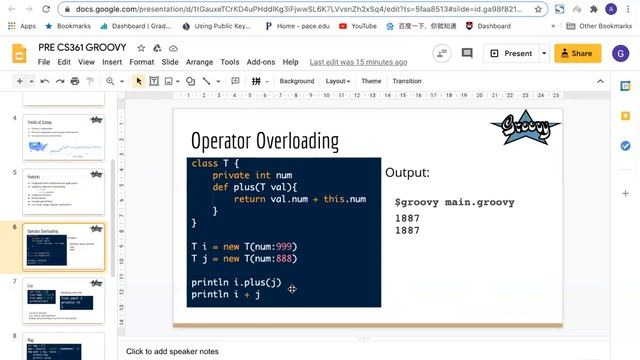Open the Apps shortcut in bookmarks bar

[x=22, y=26]
